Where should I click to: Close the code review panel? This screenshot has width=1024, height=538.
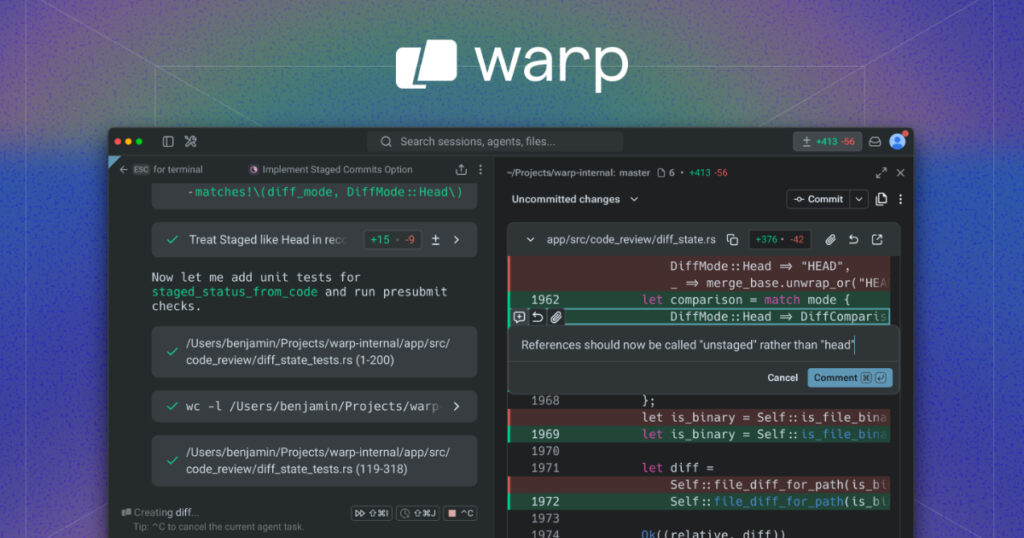point(901,173)
